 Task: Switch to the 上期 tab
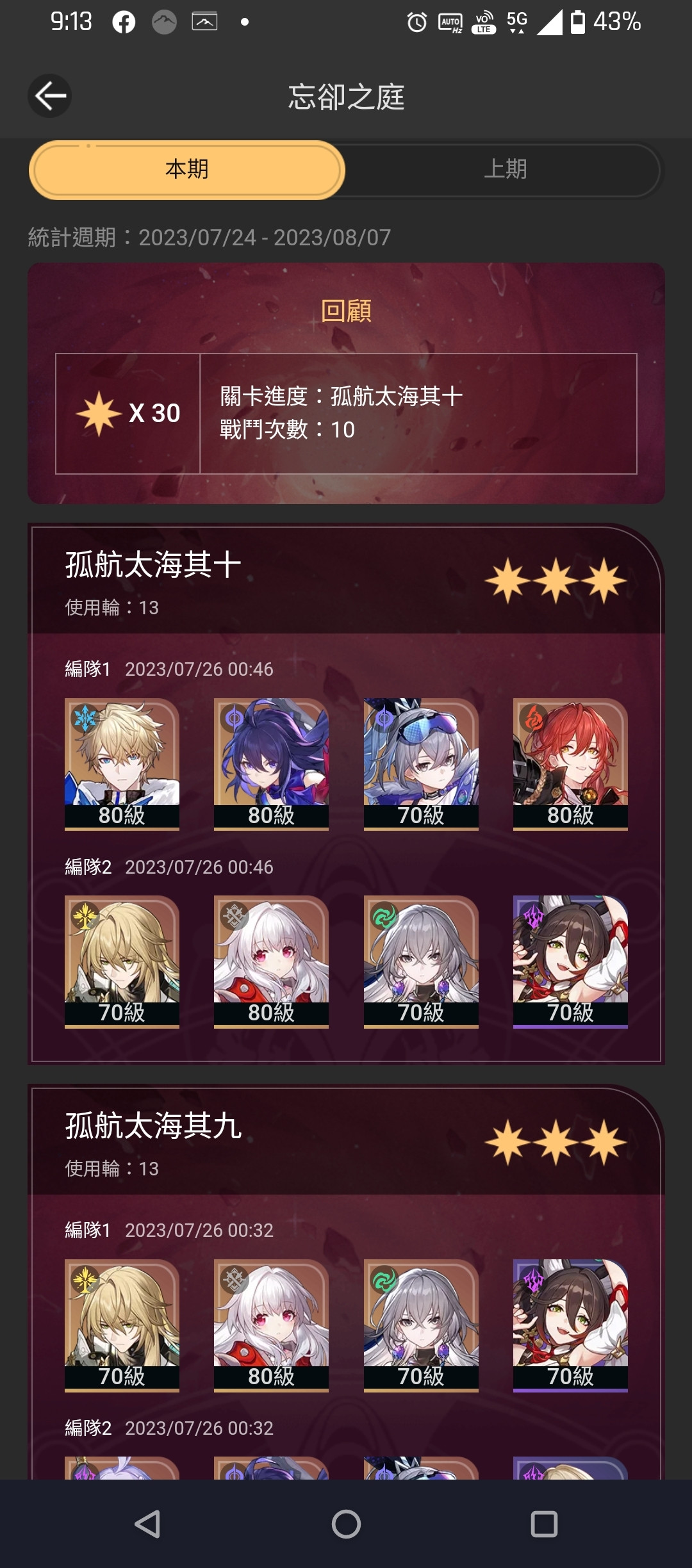505,170
